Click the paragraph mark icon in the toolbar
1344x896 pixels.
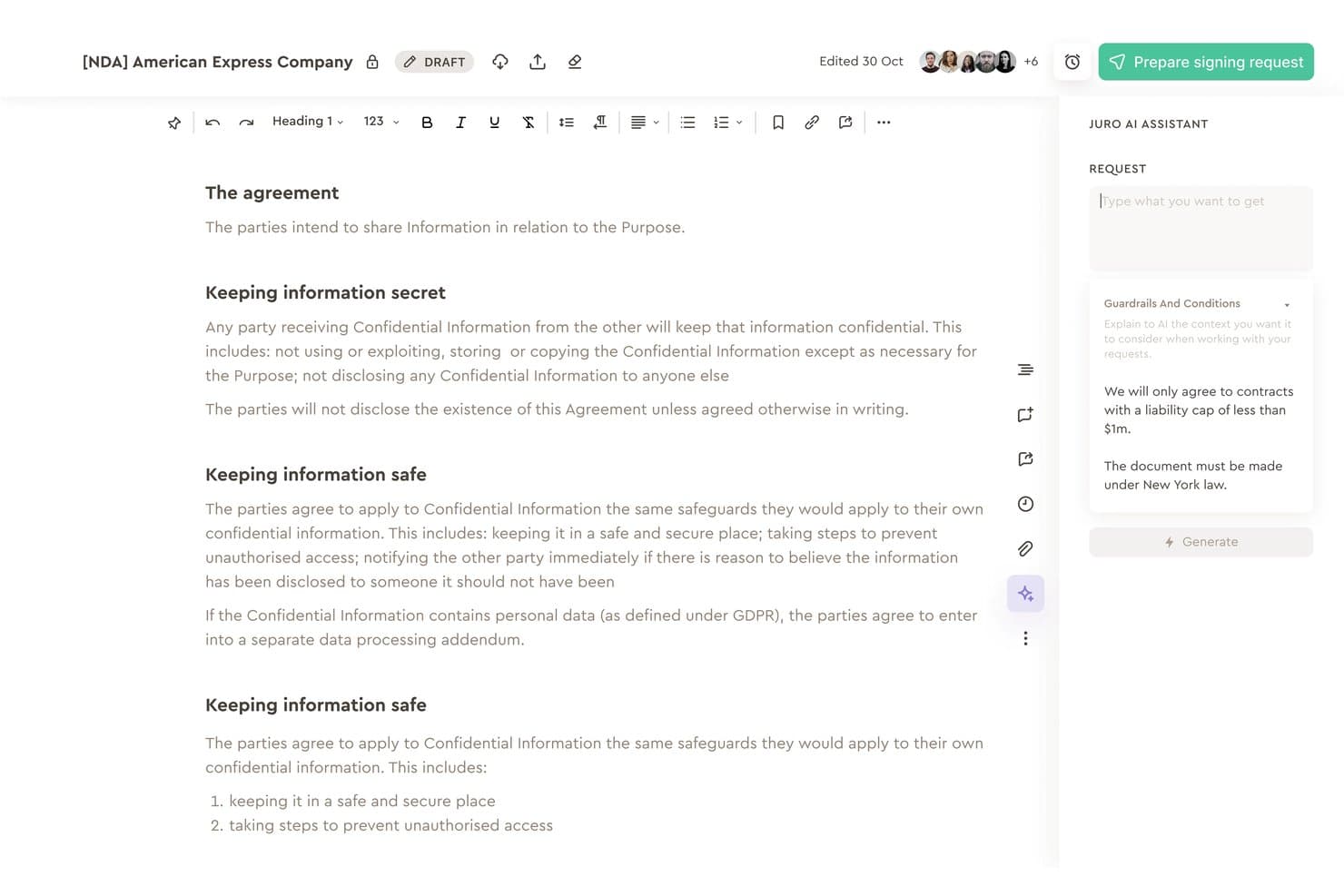pyautogui.click(x=600, y=123)
